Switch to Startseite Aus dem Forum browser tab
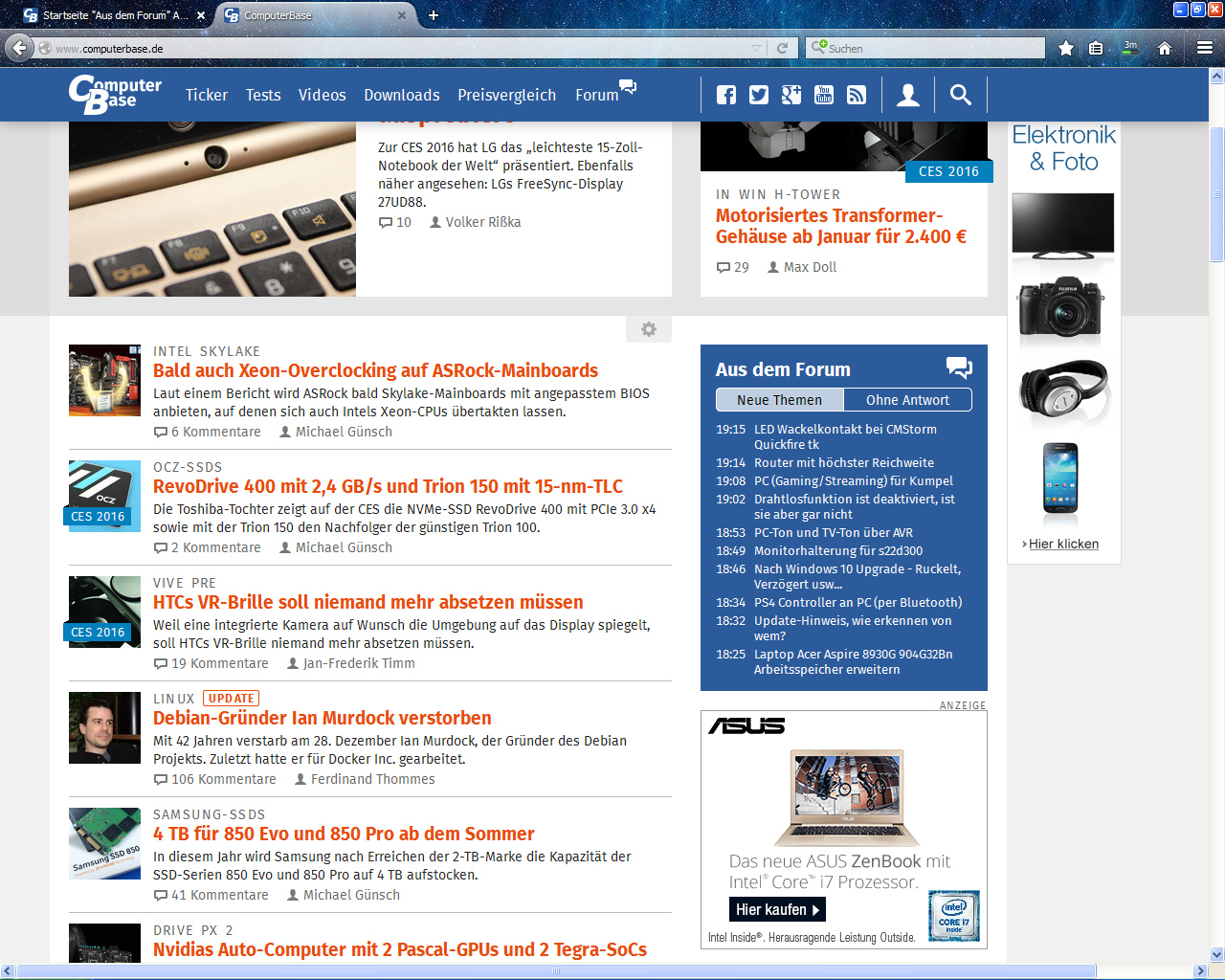 click(115, 15)
